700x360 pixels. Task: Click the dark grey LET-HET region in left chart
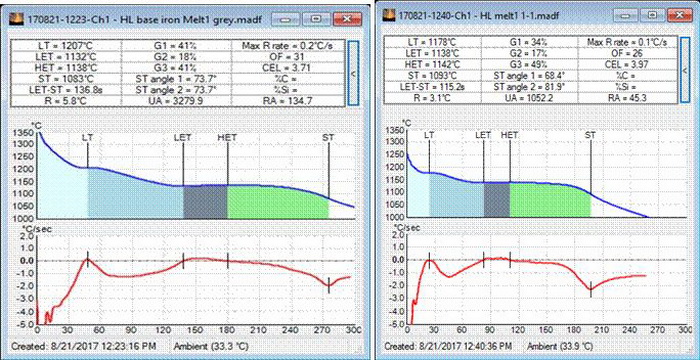coord(205,202)
